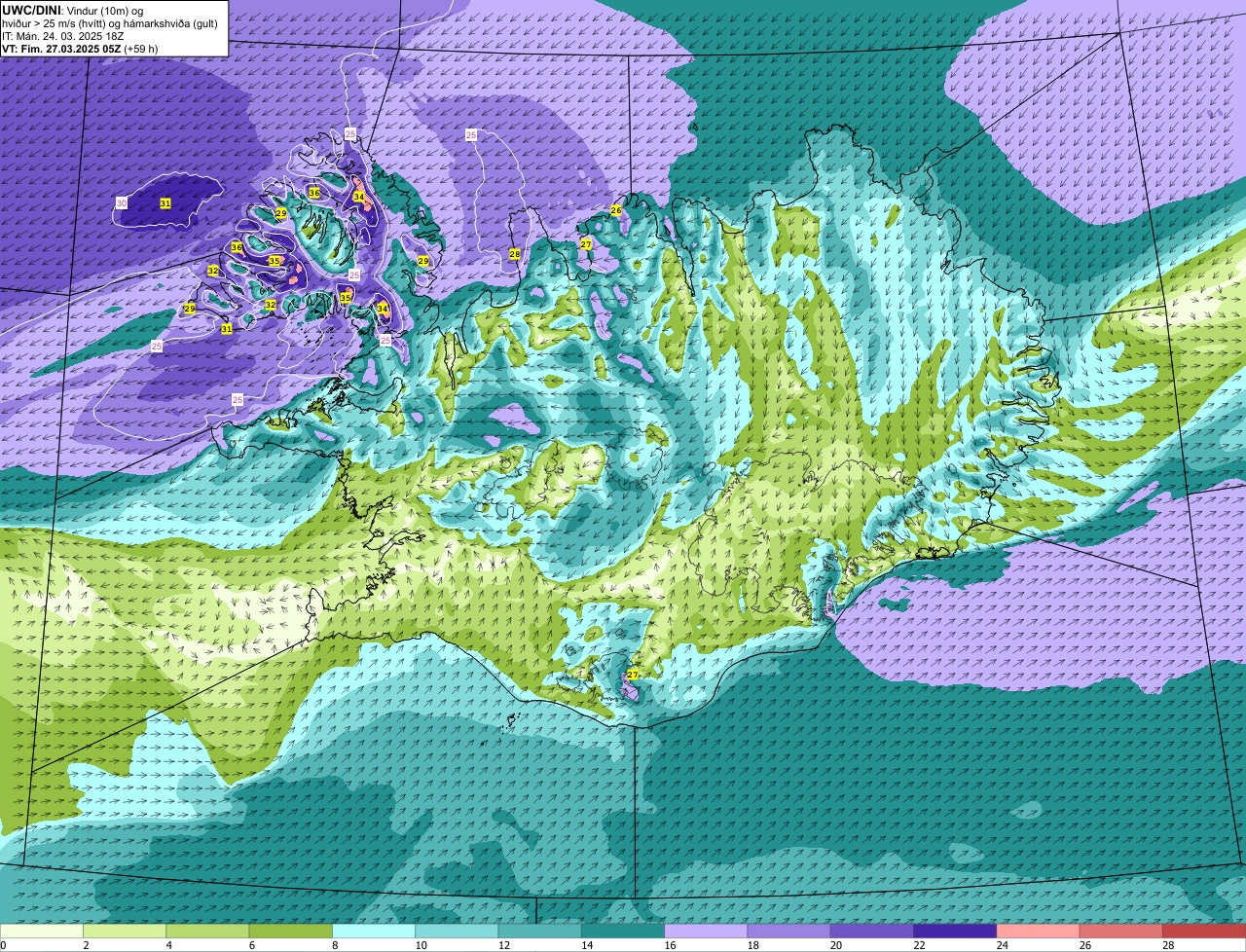Click the yellow 28 peak gust label
The image size is (1246, 952).
point(515,254)
